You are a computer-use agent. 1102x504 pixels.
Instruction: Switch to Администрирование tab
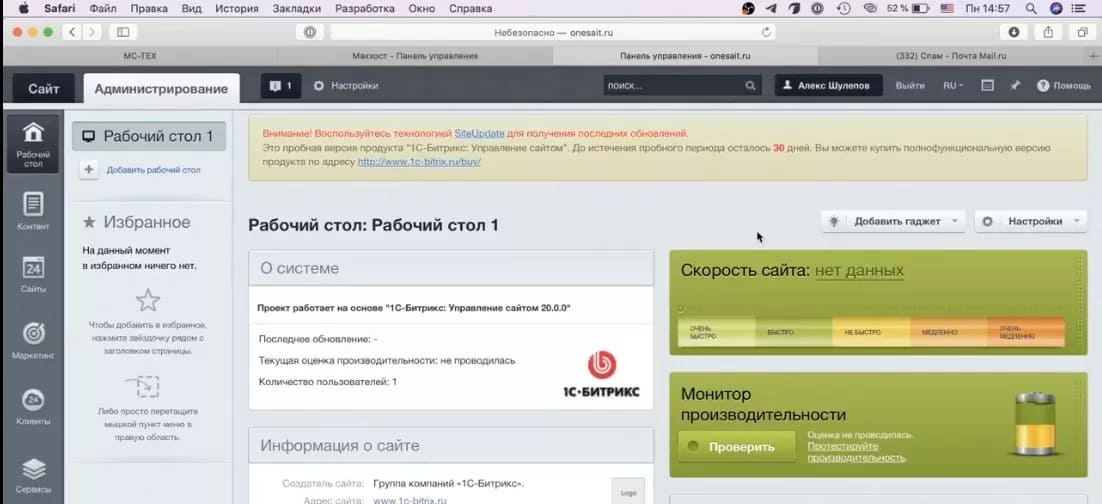tap(161, 89)
